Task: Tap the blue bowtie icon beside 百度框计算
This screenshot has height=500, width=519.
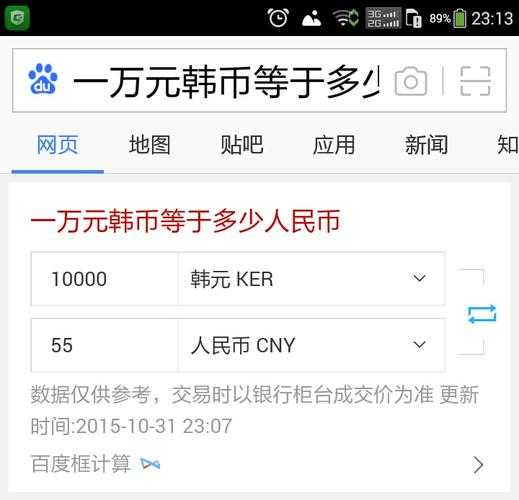Action: pyautogui.click(x=150, y=464)
